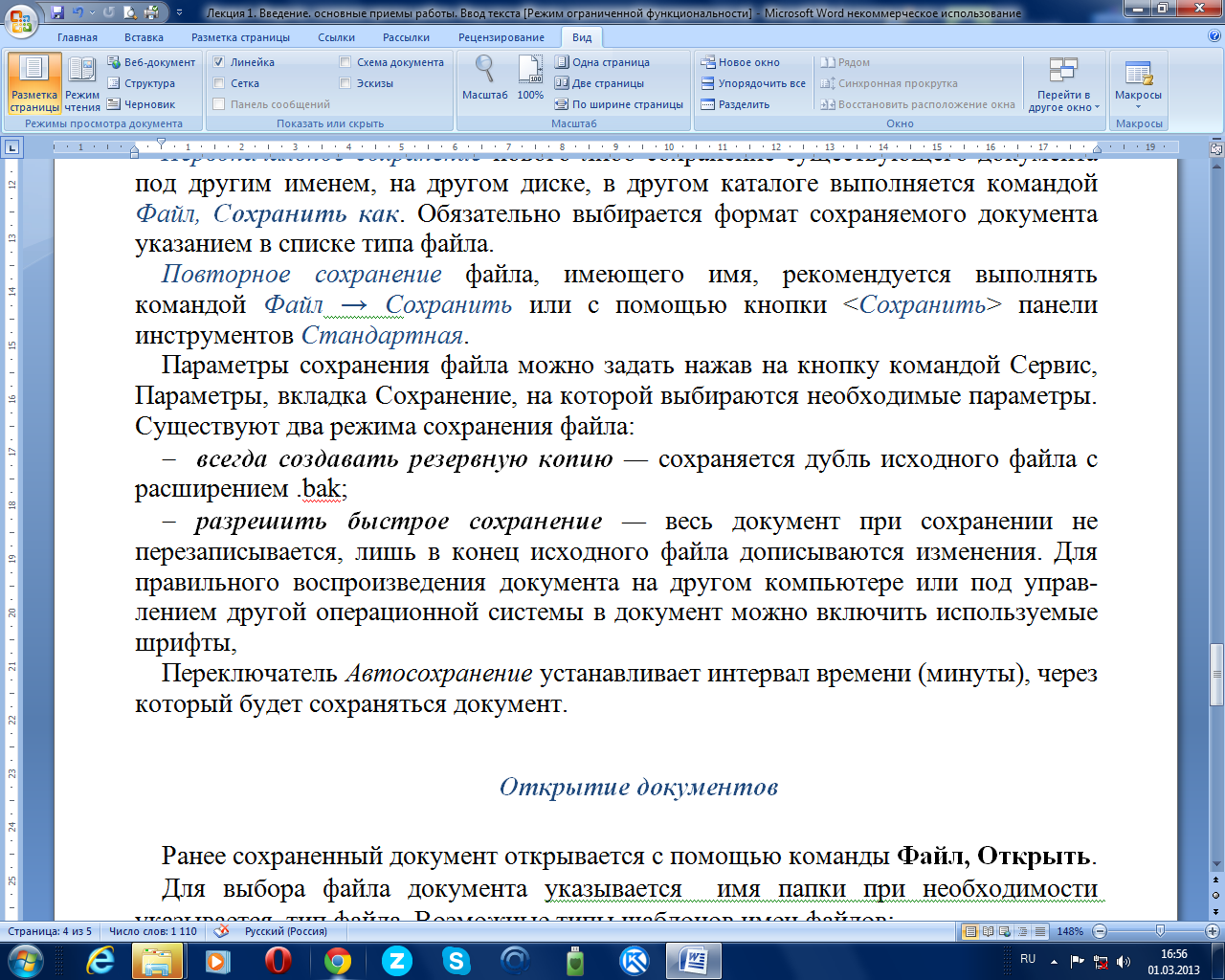The width and height of the screenshot is (1225, 980).
Task: Open Skype from taskbar
Action: point(456,961)
